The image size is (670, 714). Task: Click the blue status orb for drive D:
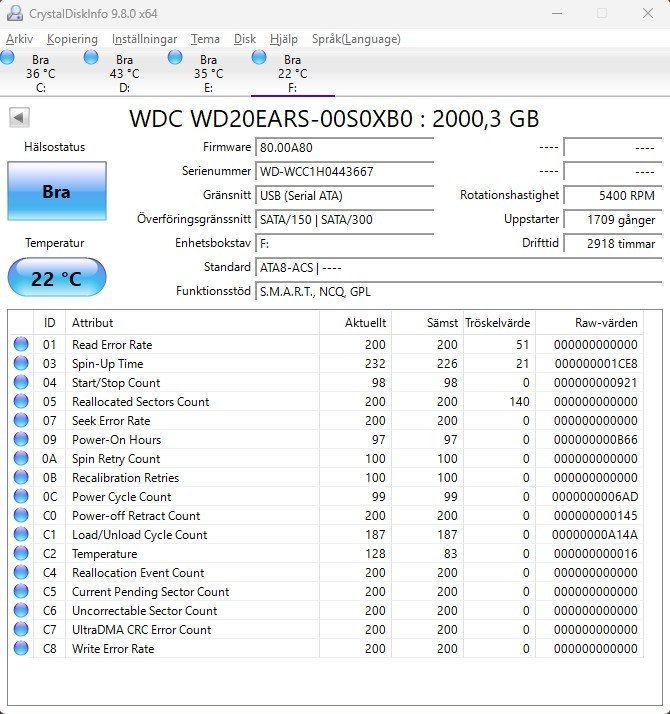pyautogui.click(x=92, y=58)
